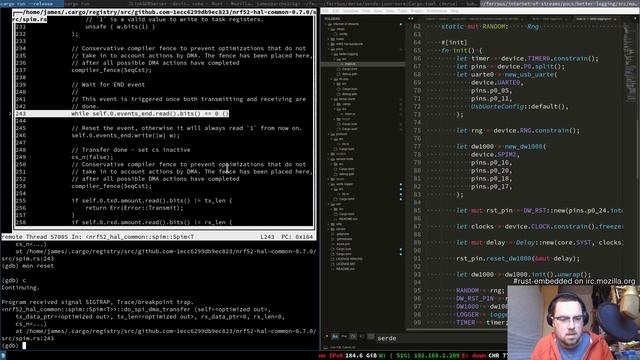Image resolution: width=640 pixels, height=360 pixels.
Task: Focus window titled Cargo.toml (dorse)
Action: point(400,3)
